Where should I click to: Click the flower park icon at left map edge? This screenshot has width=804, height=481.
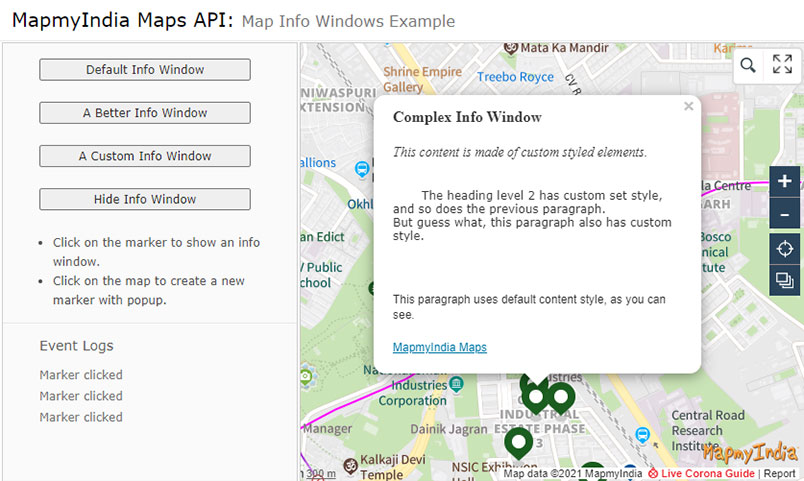pyautogui.click(x=307, y=377)
